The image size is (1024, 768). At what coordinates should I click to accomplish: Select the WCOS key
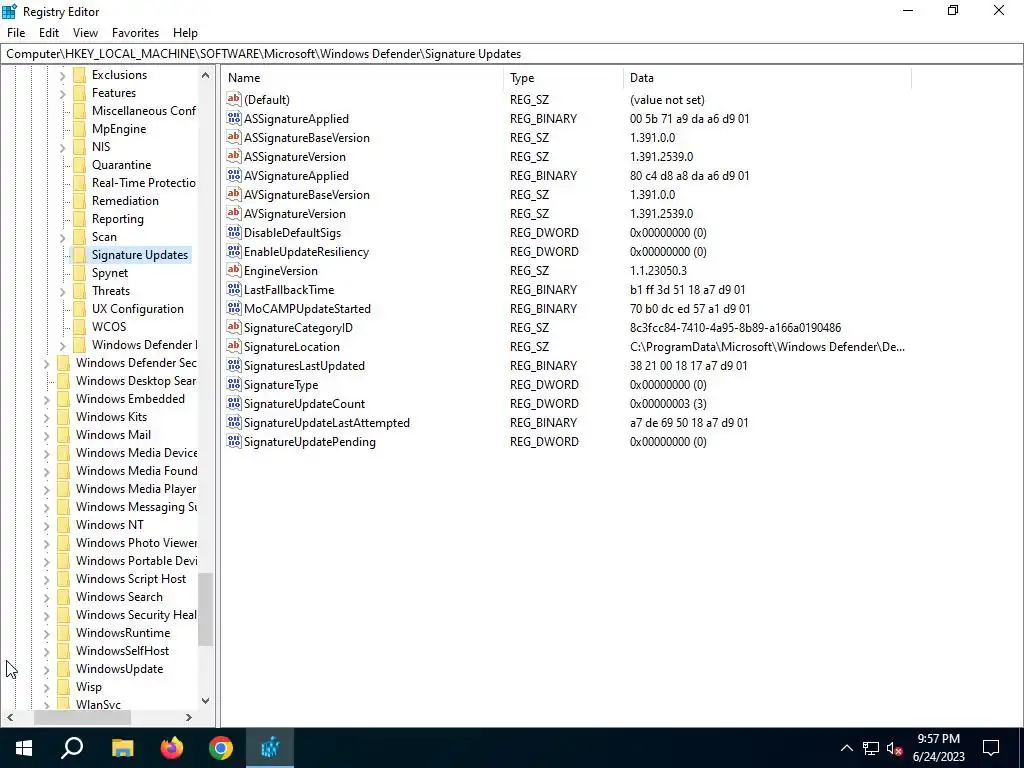pos(109,327)
